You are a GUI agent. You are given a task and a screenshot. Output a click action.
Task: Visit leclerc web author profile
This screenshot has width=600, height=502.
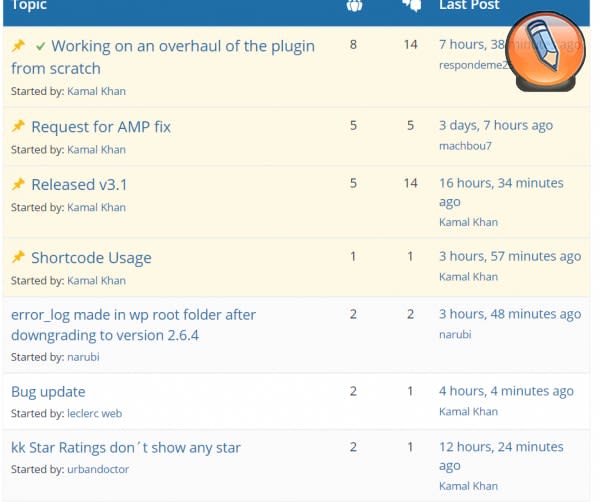click(x=95, y=413)
